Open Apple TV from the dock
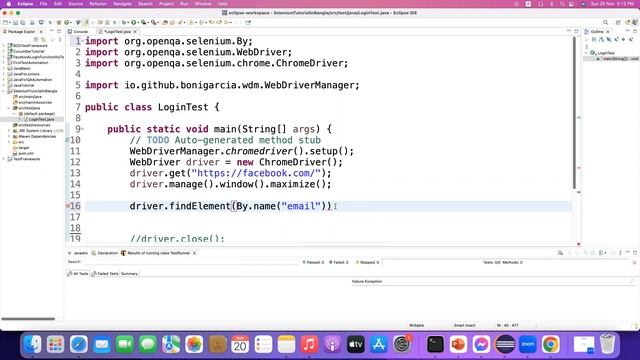This screenshot has height=360, width=640. coord(356,344)
